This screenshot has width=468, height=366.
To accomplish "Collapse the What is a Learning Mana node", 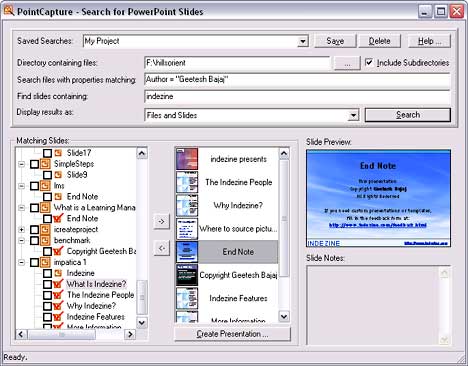I will click(22, 208).
